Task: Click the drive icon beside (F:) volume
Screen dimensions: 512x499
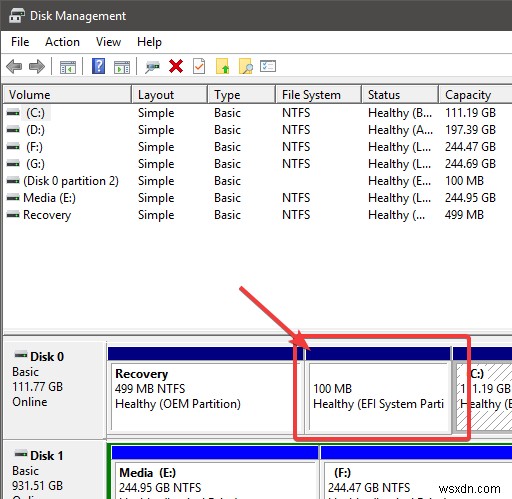Action: (13, 147)
